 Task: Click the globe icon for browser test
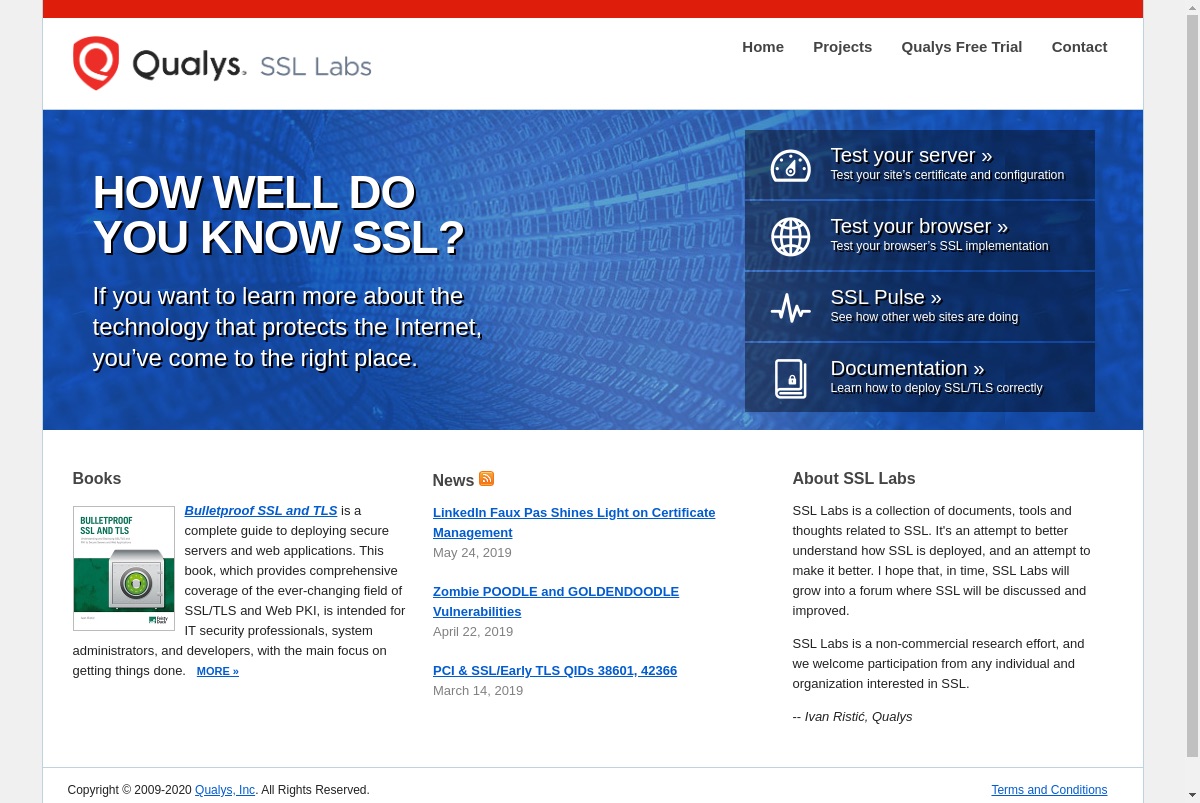790,236
